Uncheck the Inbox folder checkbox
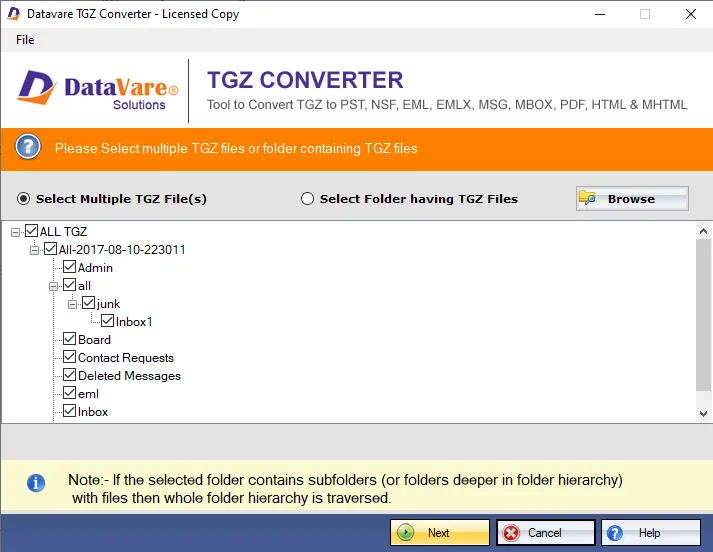713x552 pixels. click(x=70, y=411)
